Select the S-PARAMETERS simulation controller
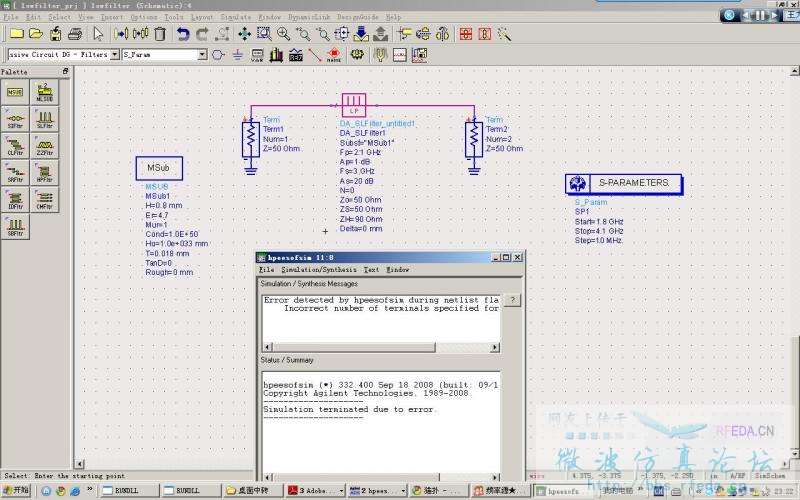Viewport: 800px width, 500px height. 623,183
